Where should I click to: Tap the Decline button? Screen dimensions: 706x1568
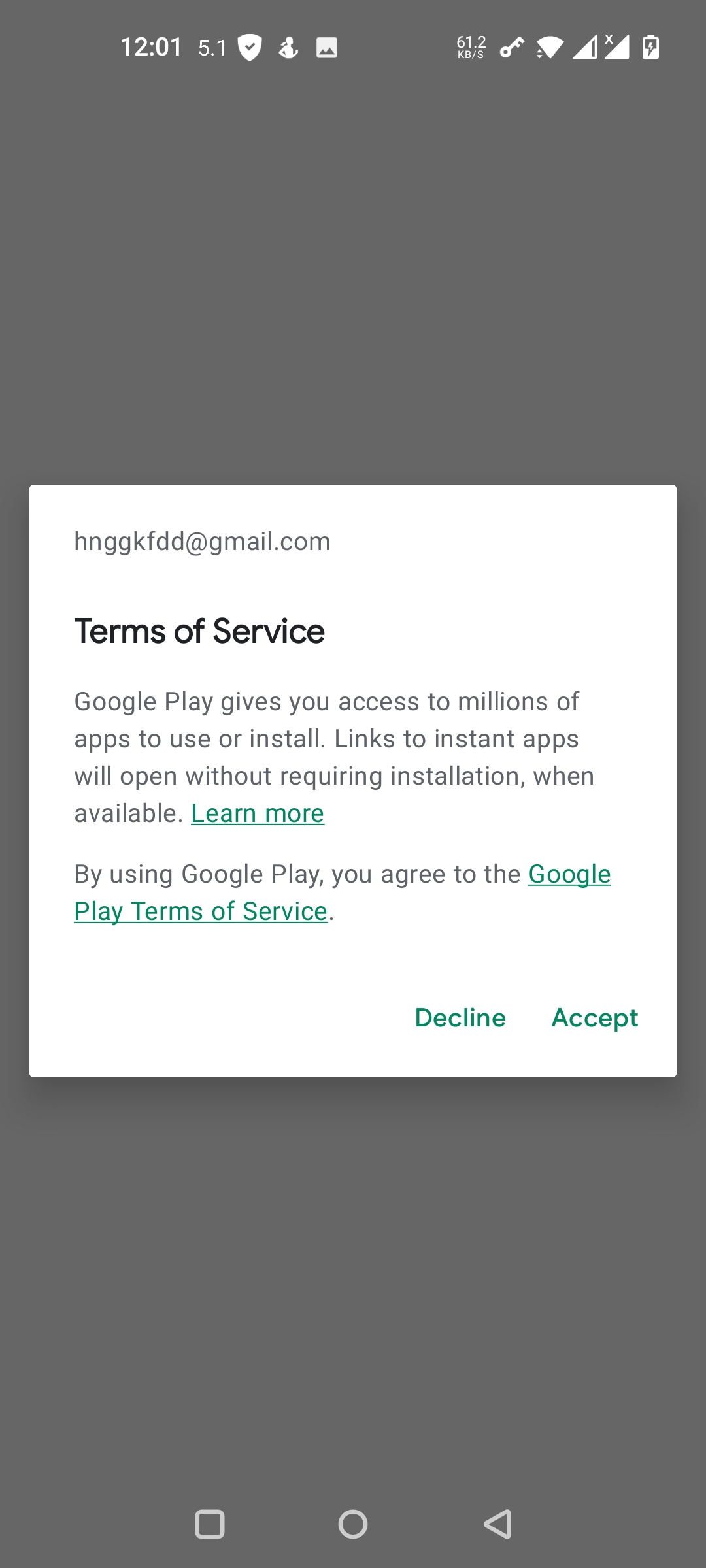(460, 1018)
